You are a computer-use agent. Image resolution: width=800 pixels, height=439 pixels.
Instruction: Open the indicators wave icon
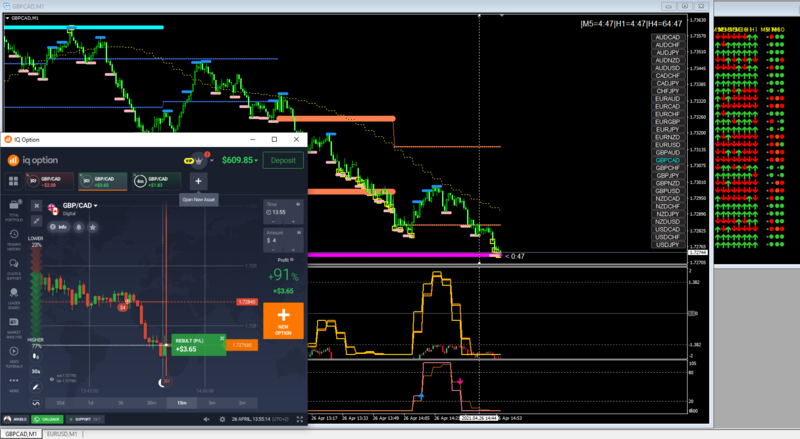click(x=36, y=403)
